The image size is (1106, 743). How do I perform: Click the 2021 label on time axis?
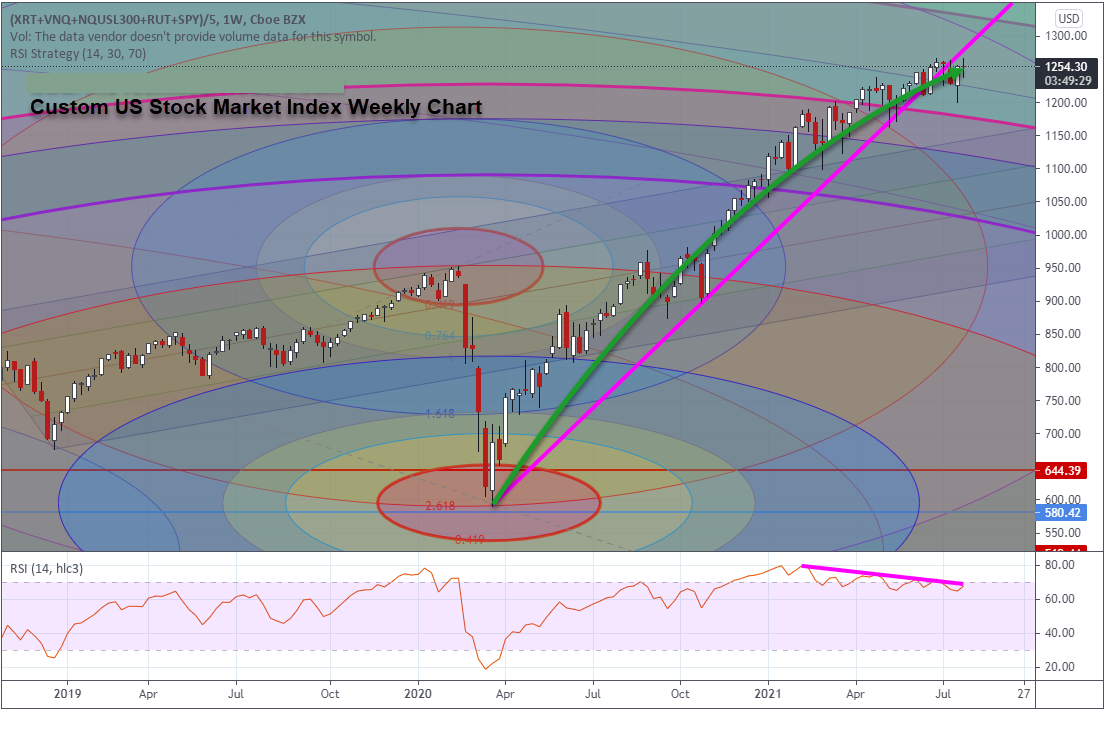(767, 694)
